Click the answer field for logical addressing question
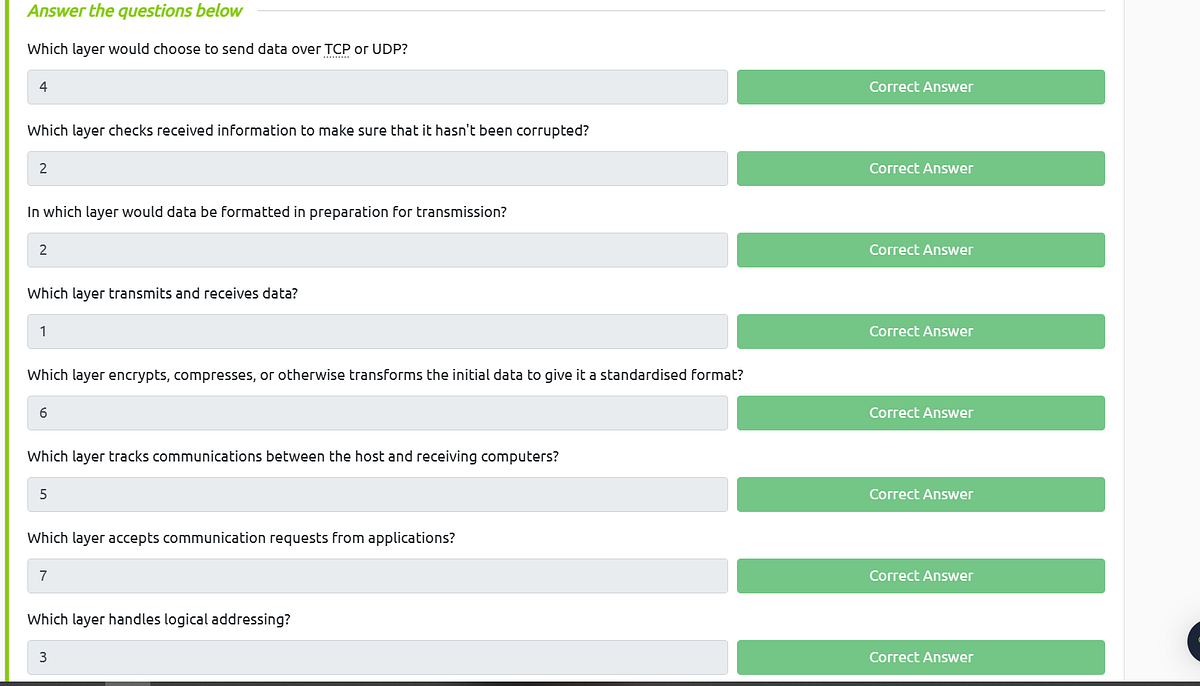 pyautogui.click(x=377, y=657)
